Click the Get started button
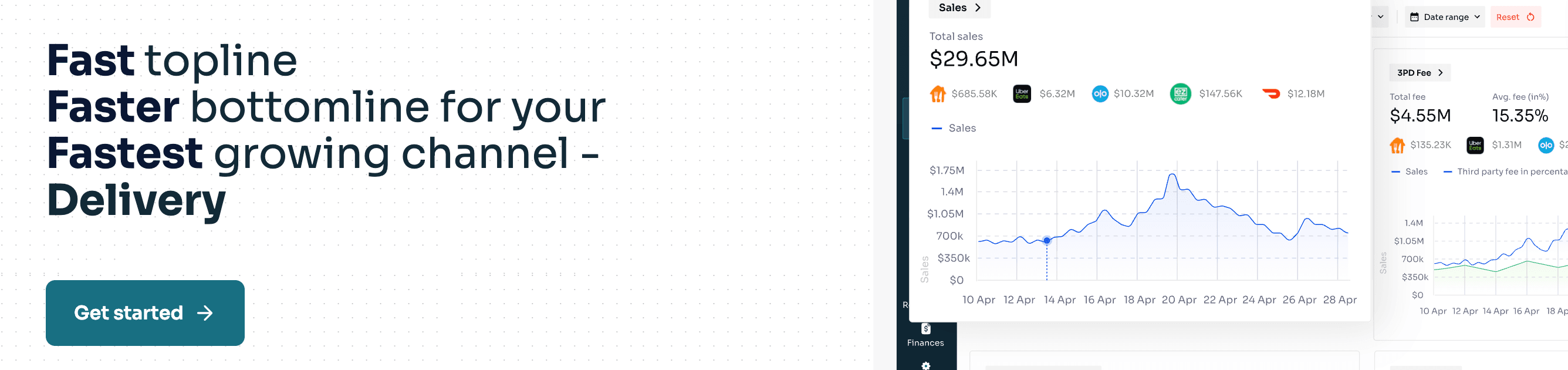 (145, 312)
